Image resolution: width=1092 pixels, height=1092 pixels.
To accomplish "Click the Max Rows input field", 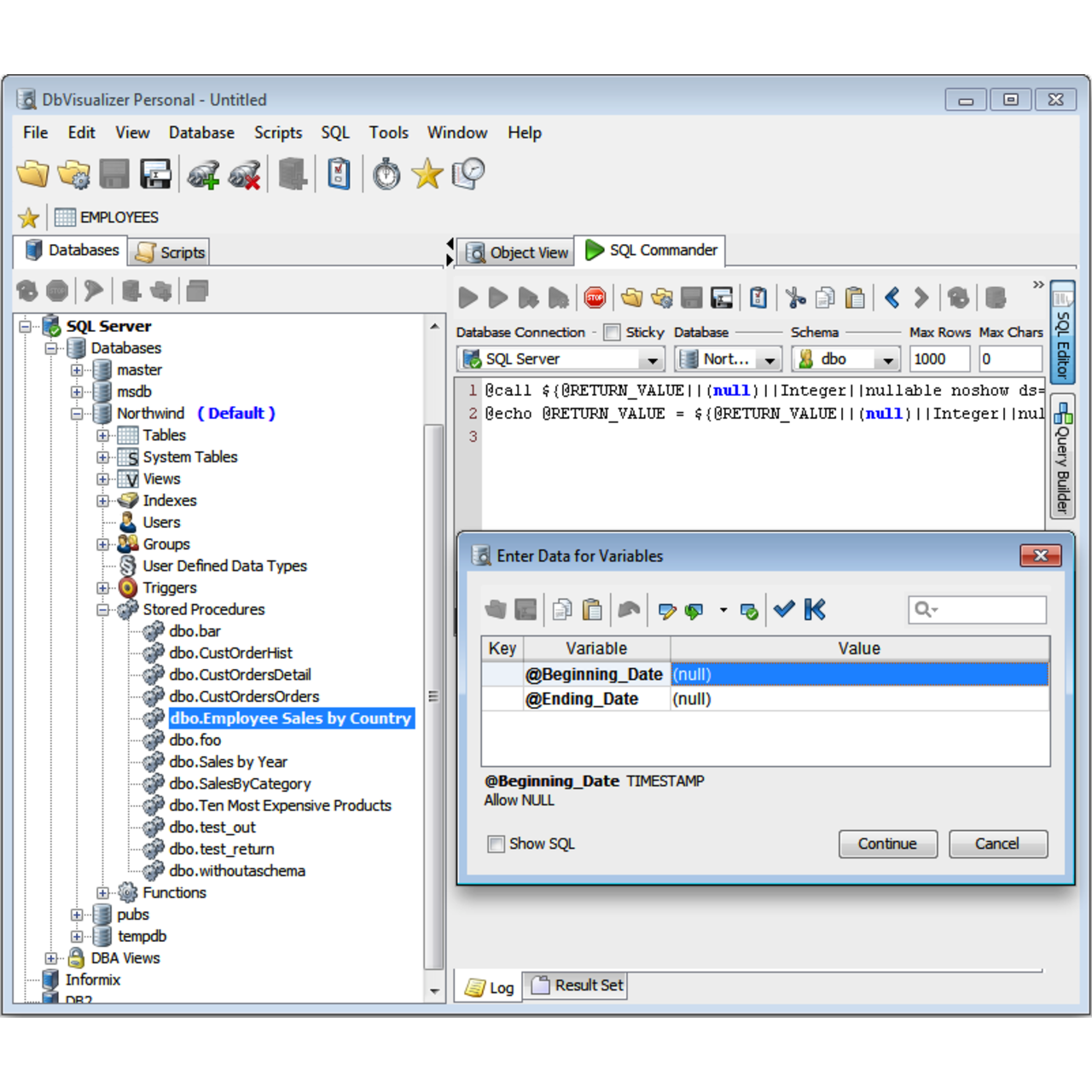I will click(939, 359).
